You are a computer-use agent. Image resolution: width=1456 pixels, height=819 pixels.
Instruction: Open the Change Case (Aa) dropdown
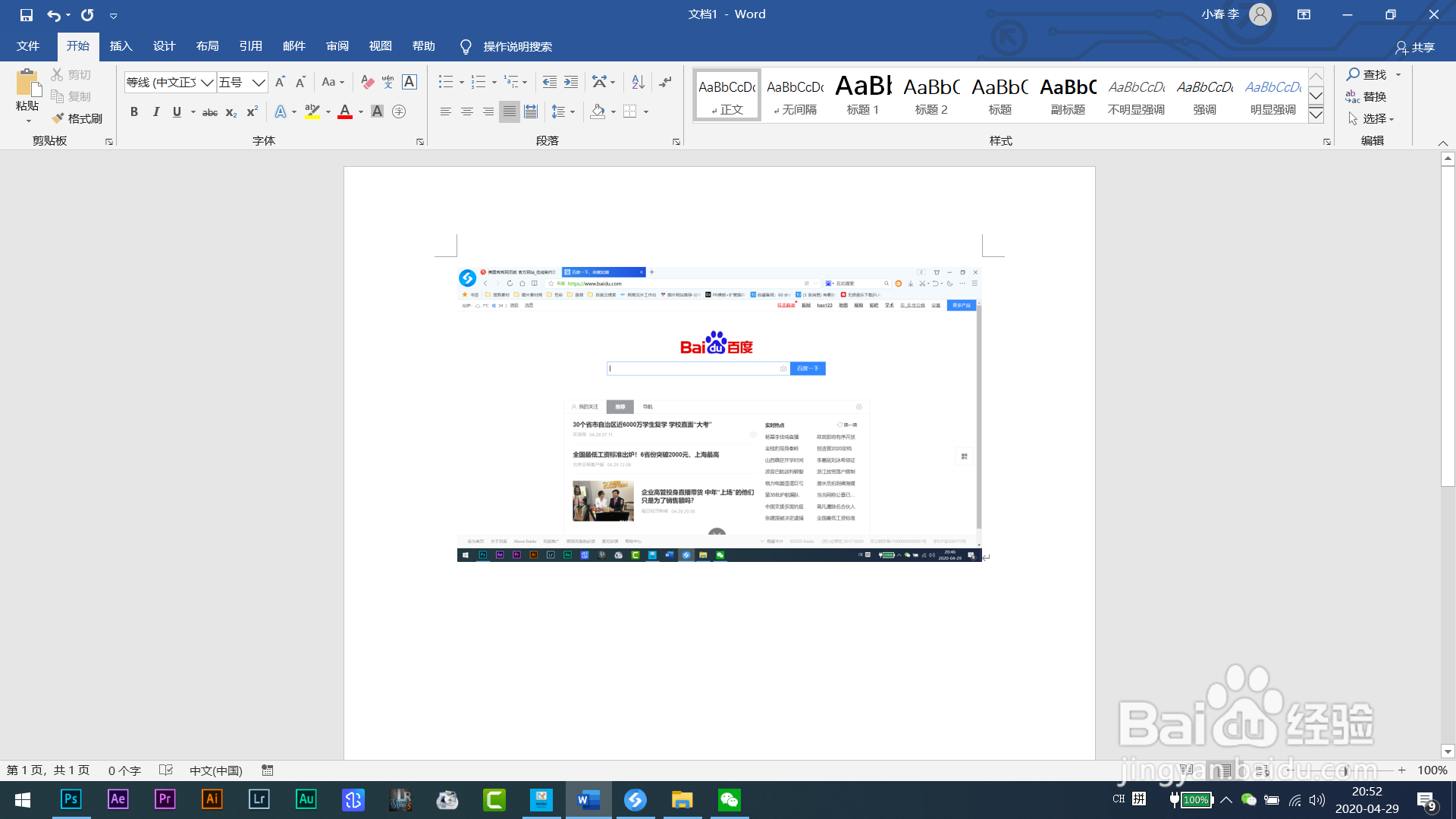tap(333, 82)
